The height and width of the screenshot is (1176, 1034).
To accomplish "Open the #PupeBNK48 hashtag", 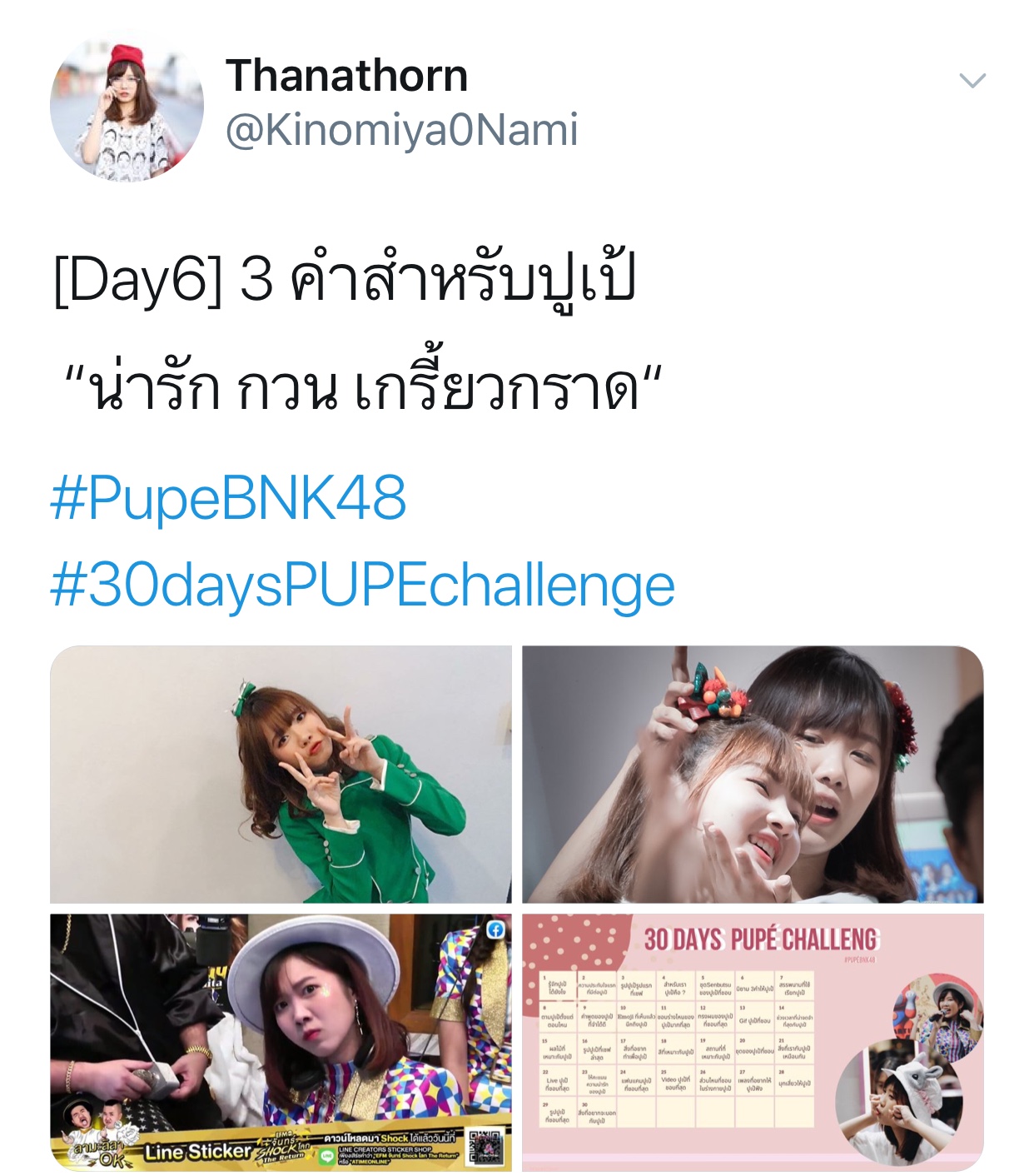I will pyautogui.click(x=228, y=498).
